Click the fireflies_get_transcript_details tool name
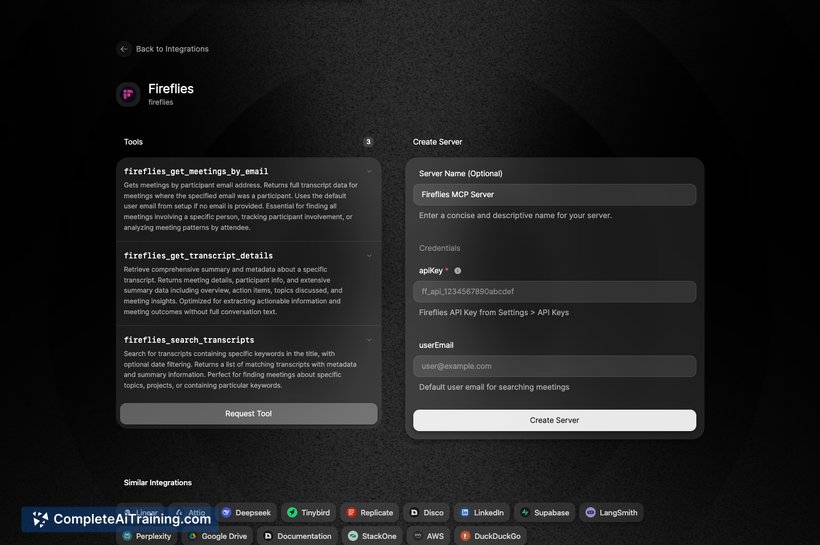 pyautogui.click(x=198, y=256)
